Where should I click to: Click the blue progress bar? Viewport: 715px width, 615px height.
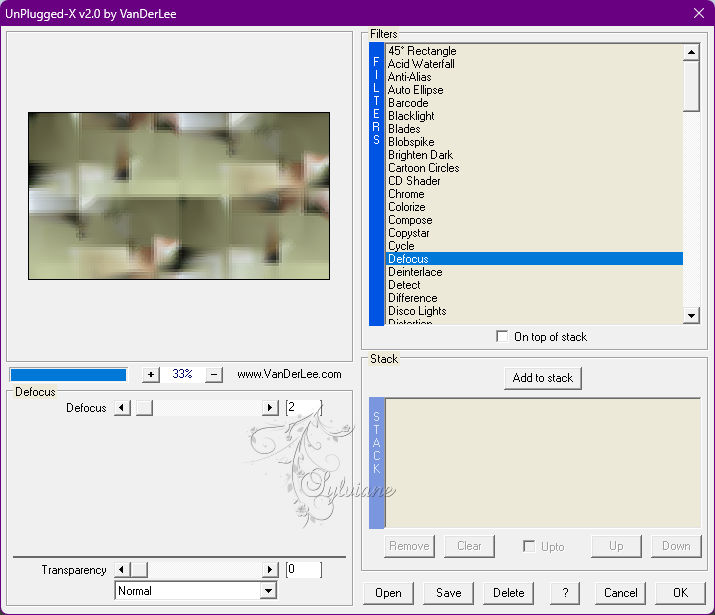pyautogui.click(x=68, y=375)
